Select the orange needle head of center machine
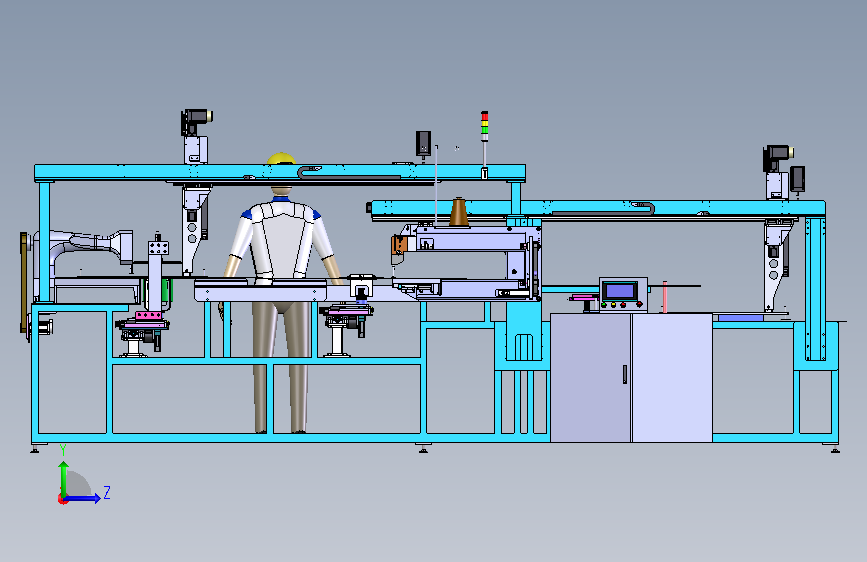Screen dimensions: 867x562 click(x=399, y=246)
